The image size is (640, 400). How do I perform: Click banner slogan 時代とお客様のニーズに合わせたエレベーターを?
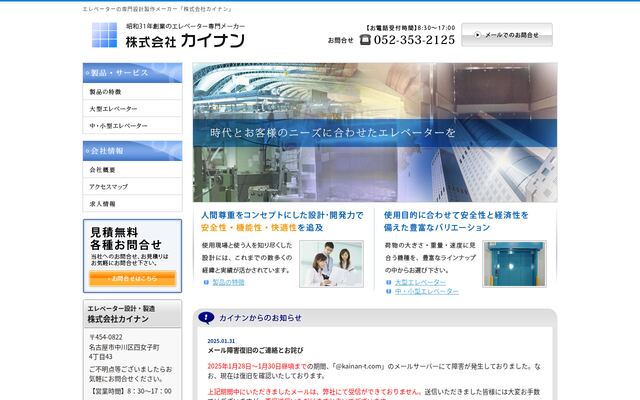pyautogui.click(x=333, y=133)
